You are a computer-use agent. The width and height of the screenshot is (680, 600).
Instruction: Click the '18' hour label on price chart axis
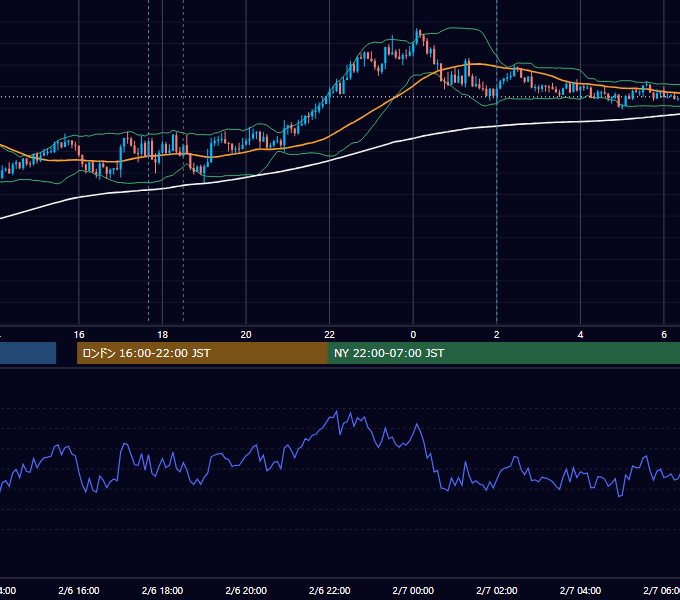coord(162,335)
